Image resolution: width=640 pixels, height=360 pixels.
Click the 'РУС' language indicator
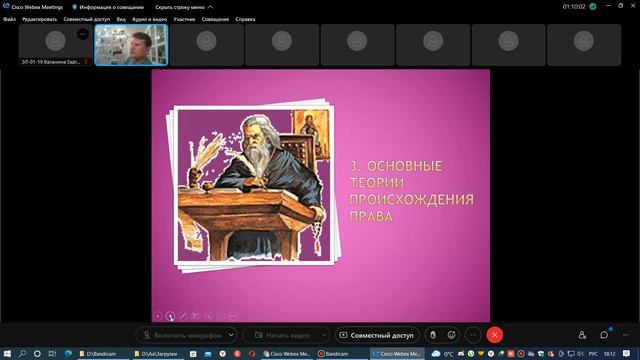pyautogui.click(x=593, y=354)
